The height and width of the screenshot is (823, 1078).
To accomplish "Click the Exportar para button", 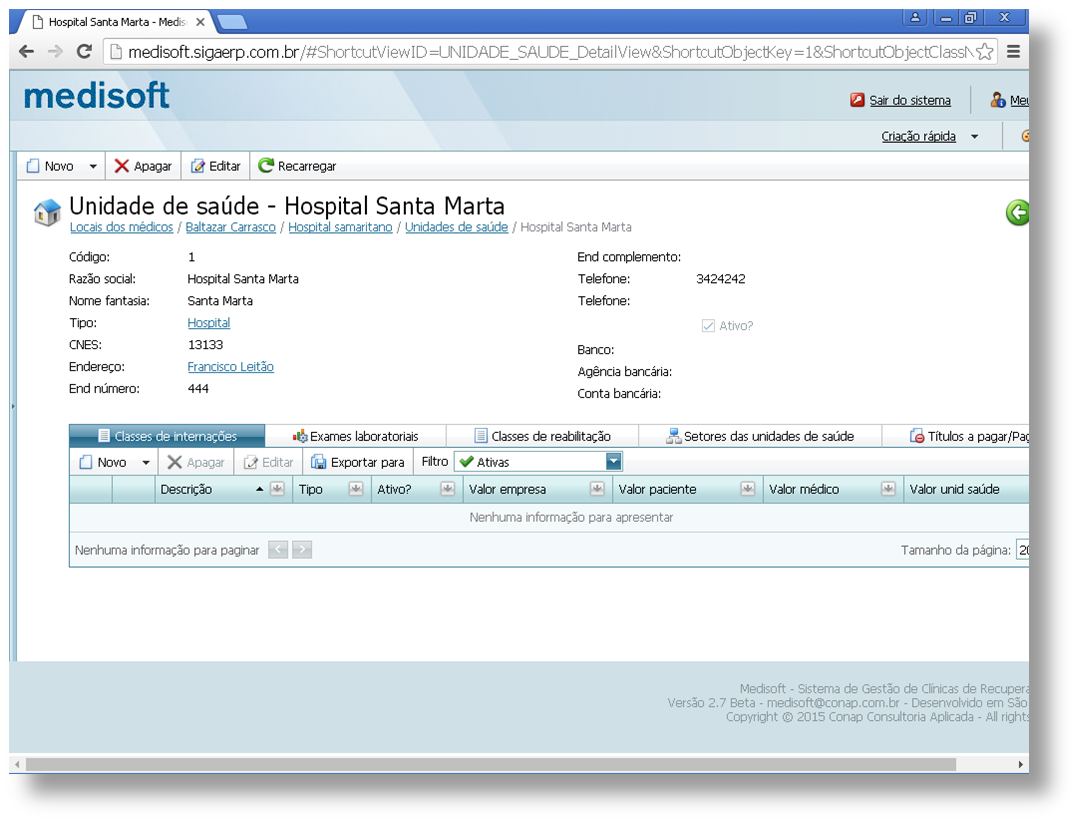I will coord(358,462).
